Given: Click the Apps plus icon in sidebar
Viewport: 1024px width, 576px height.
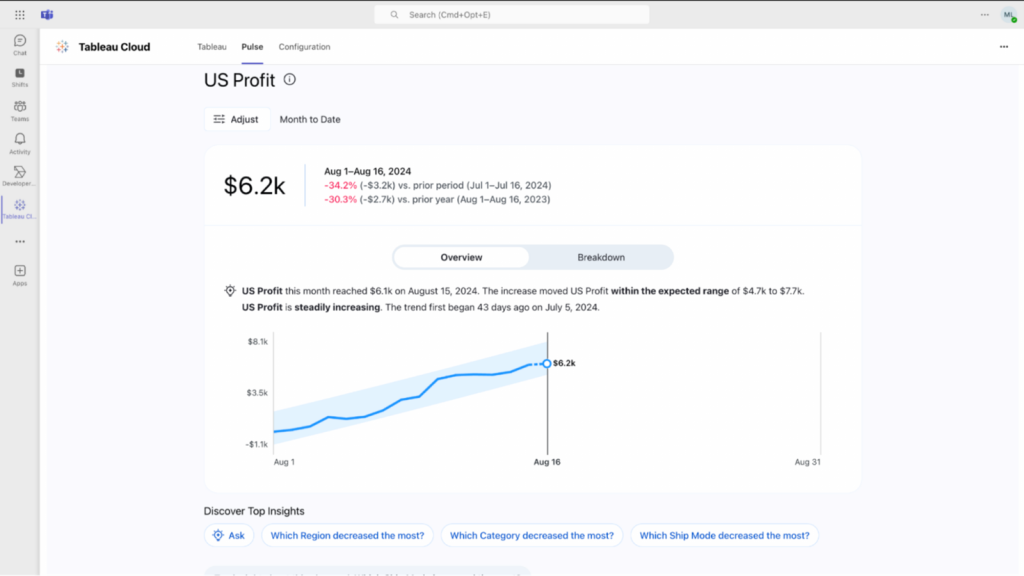Looking at the screenshot, I should coord(19,272).
